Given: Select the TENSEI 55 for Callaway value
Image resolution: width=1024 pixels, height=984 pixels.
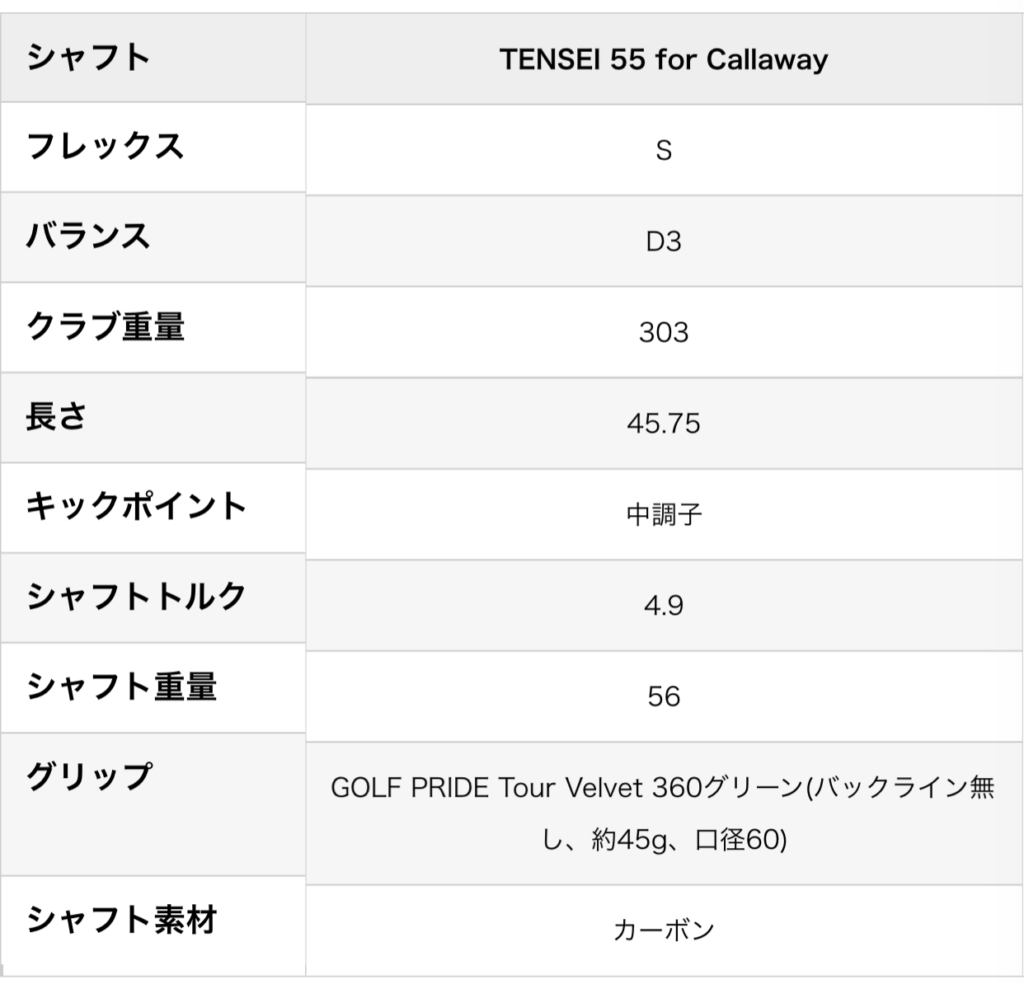Looking at the screenshot, I should [664, 59].
